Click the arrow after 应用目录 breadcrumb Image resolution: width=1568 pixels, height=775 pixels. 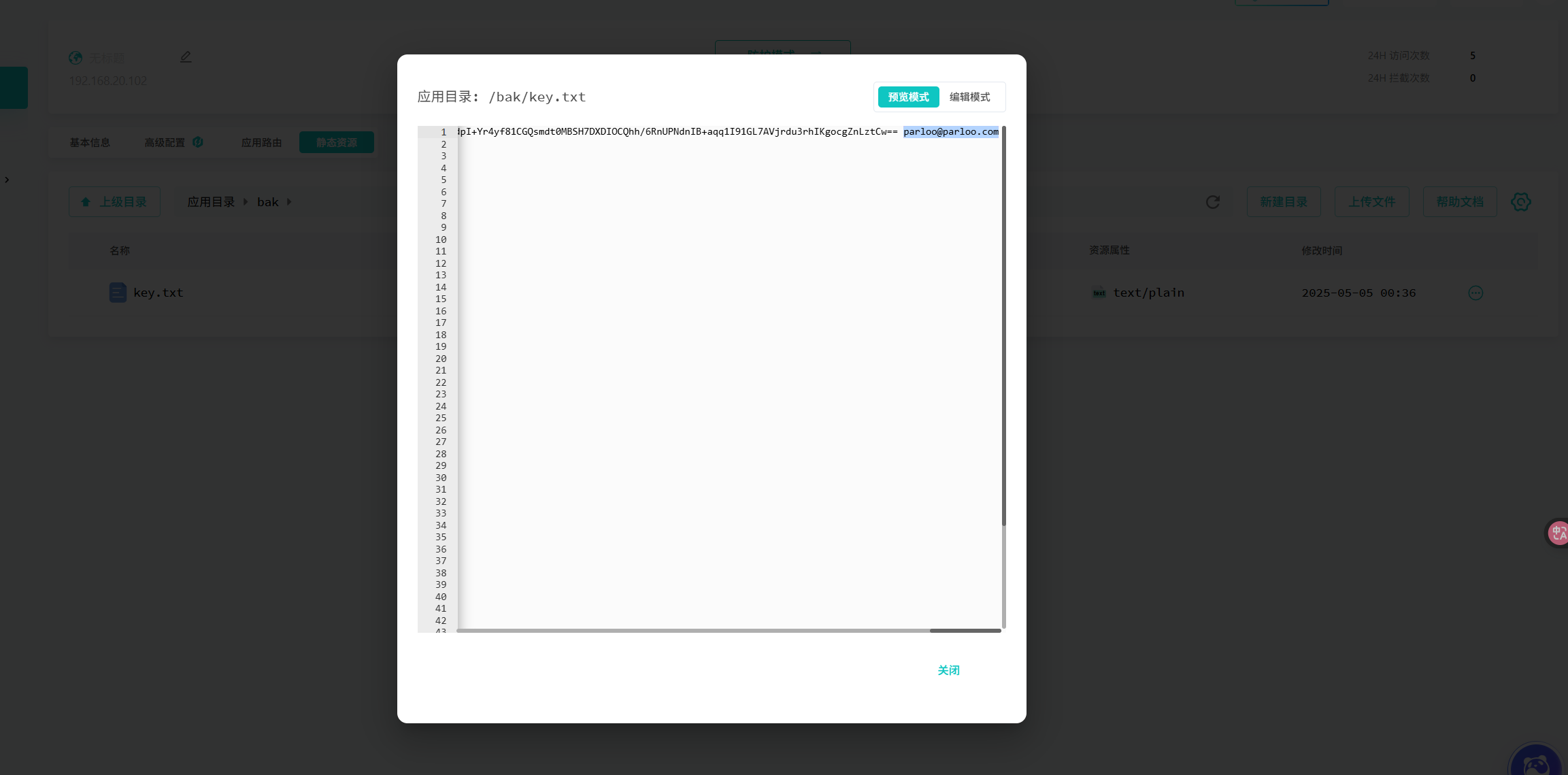point(246,202)
